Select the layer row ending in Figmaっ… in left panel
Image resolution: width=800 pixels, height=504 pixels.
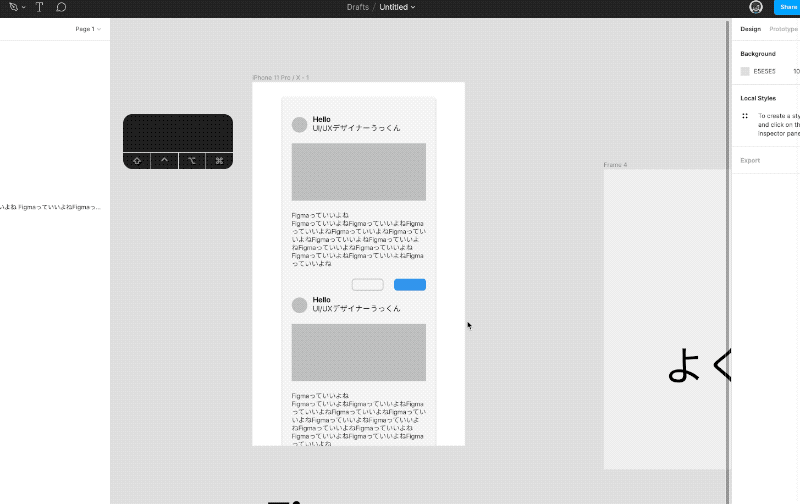point(51,207)
